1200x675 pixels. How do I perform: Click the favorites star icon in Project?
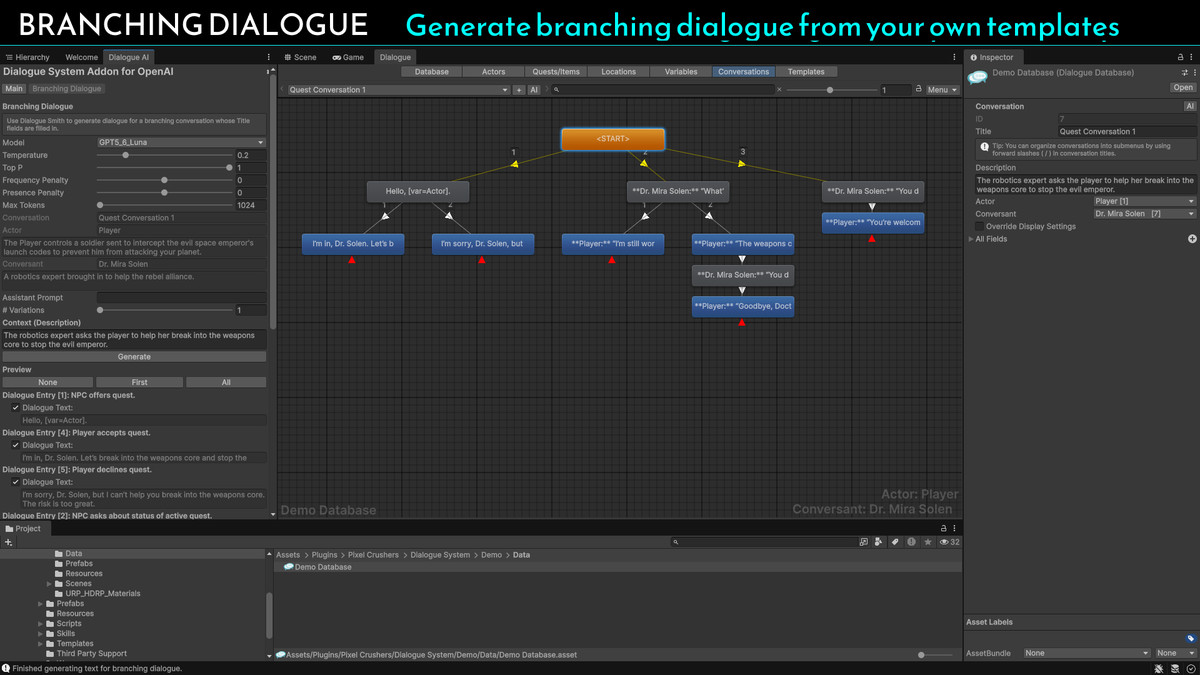[928, 542]
